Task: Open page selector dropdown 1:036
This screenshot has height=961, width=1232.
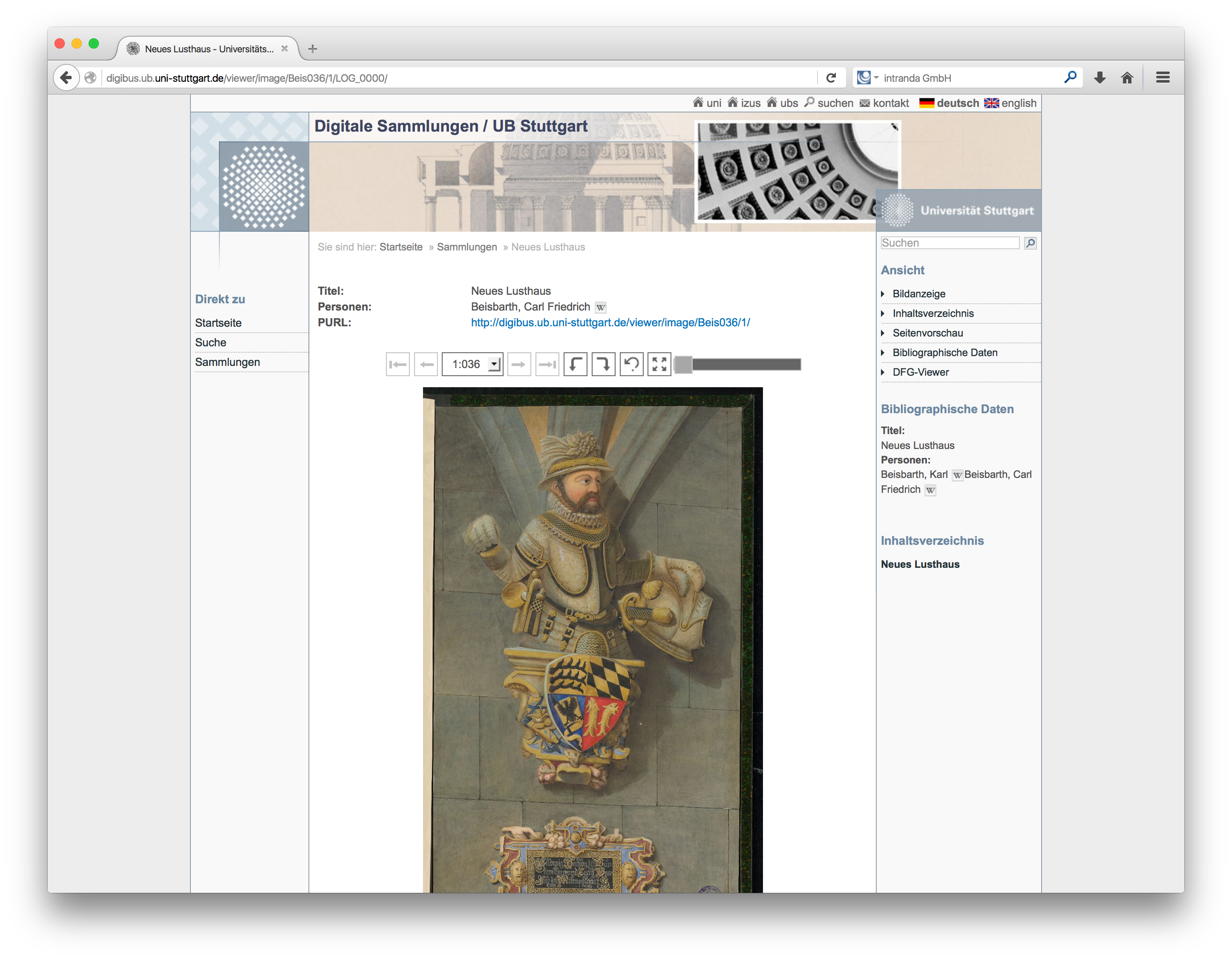Action: 473,364
